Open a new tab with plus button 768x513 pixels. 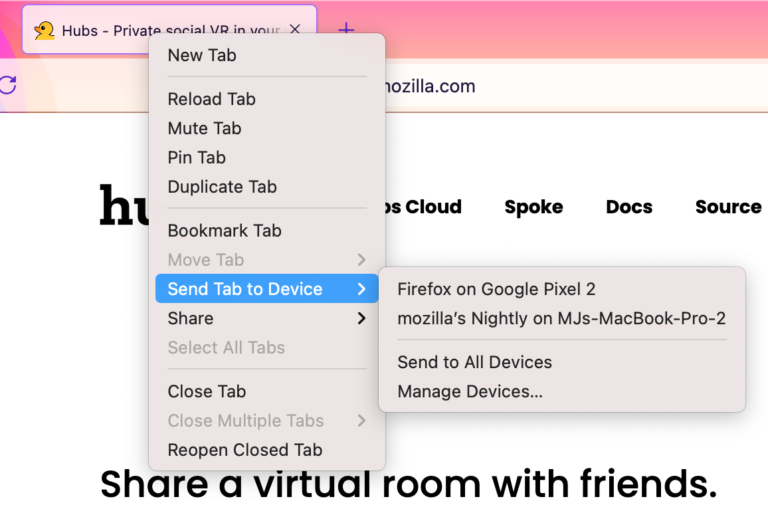click(x=346, y=30)
